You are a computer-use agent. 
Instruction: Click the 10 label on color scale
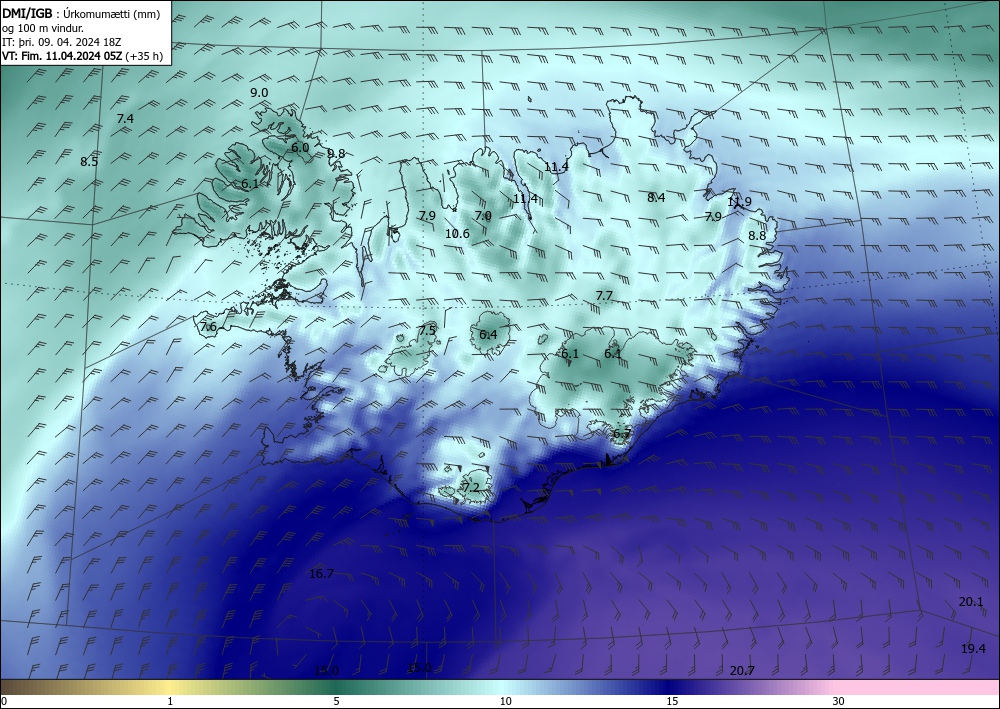click(x=506, y=701)
